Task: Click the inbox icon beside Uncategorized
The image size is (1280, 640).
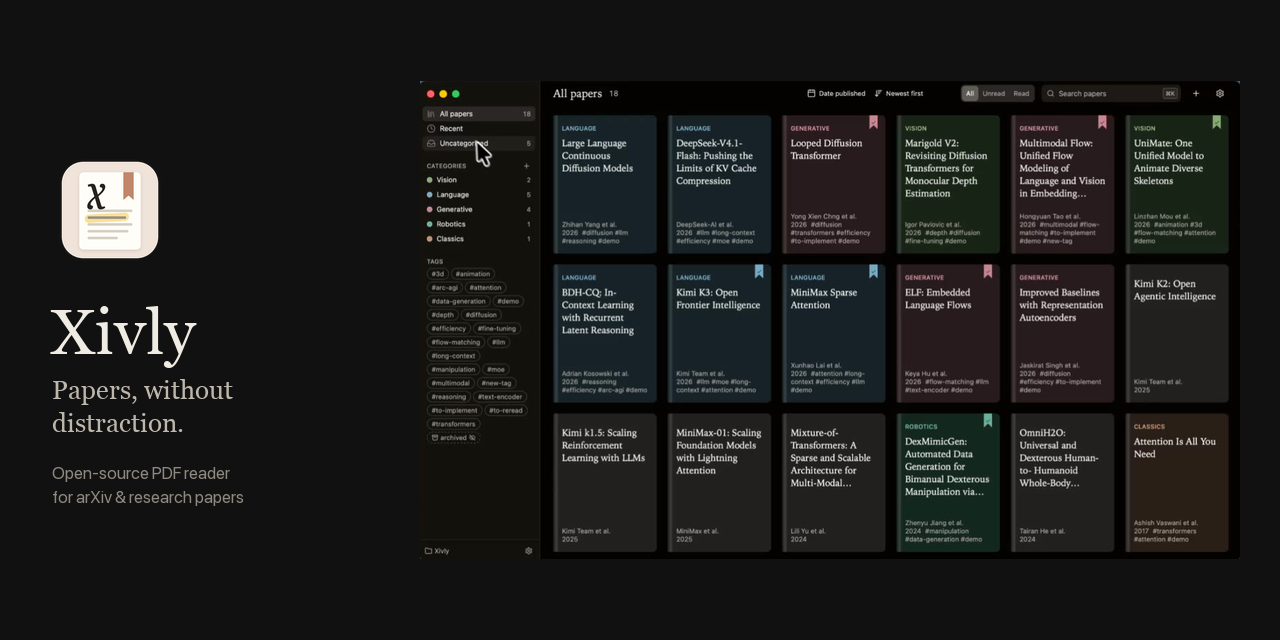Action: (x=431, y=143)
